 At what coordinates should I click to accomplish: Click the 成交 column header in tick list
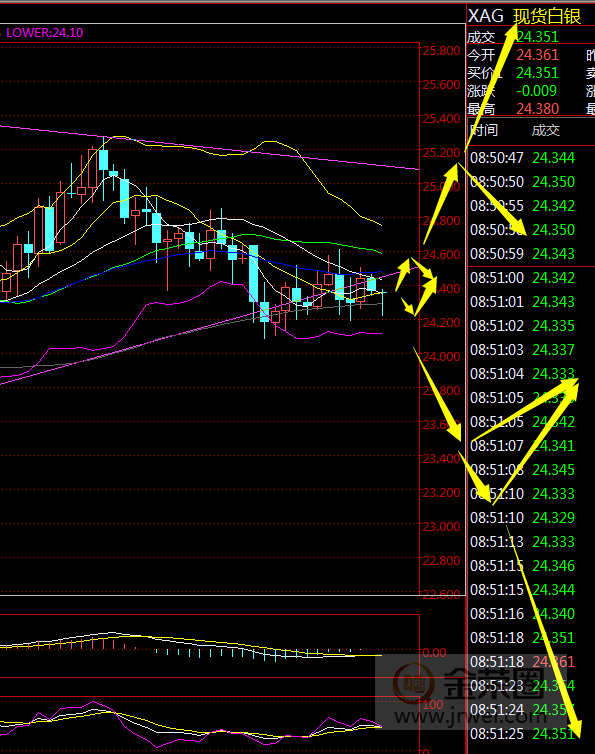tap(545, 130)
